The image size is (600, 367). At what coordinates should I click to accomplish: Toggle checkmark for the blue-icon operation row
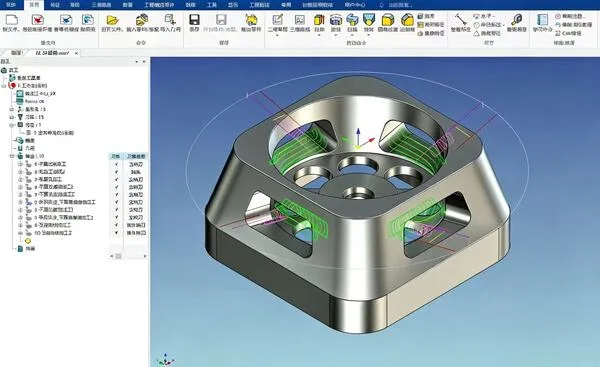pyautogui.click(x=116, y=202)
